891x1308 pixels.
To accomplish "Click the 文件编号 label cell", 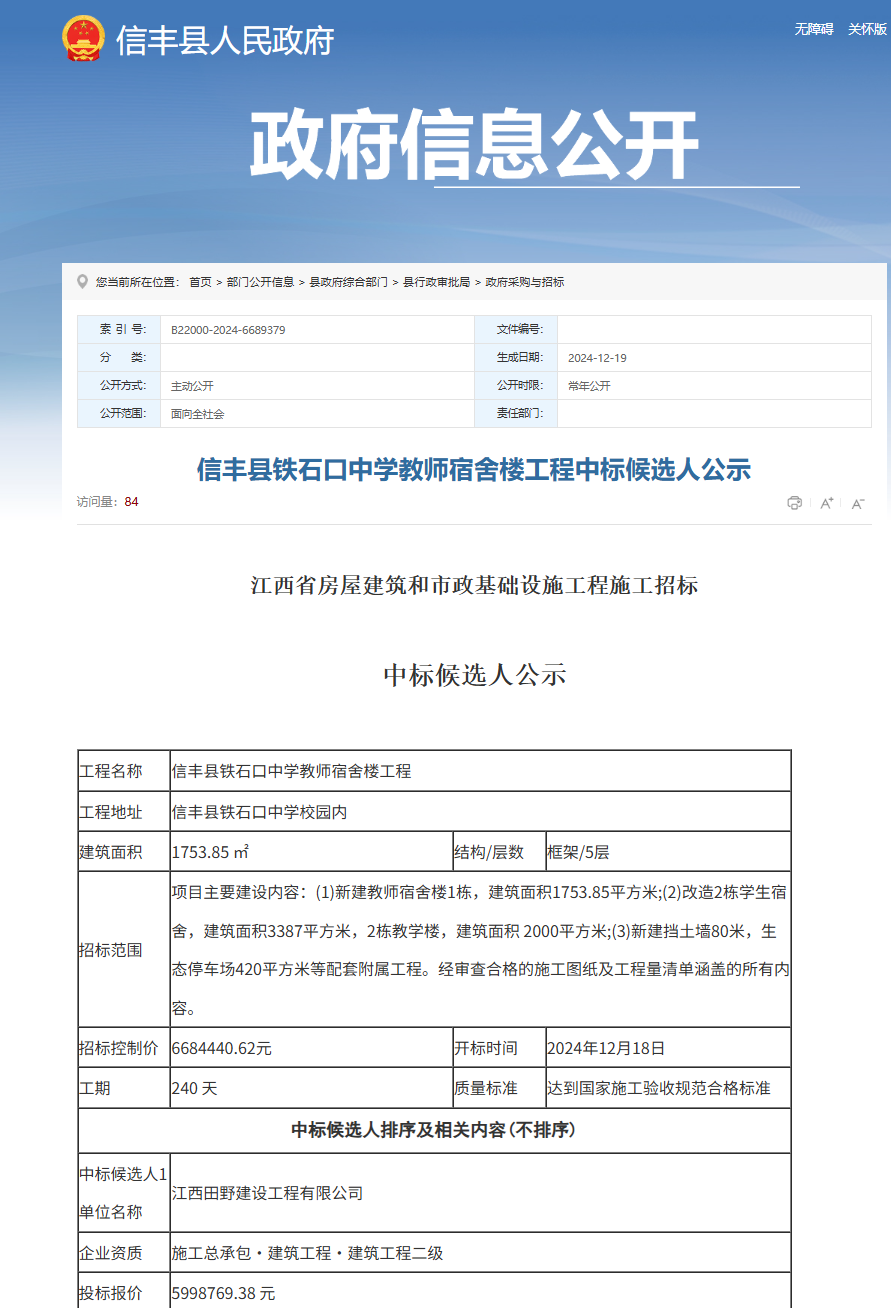I will pos(516,330).
